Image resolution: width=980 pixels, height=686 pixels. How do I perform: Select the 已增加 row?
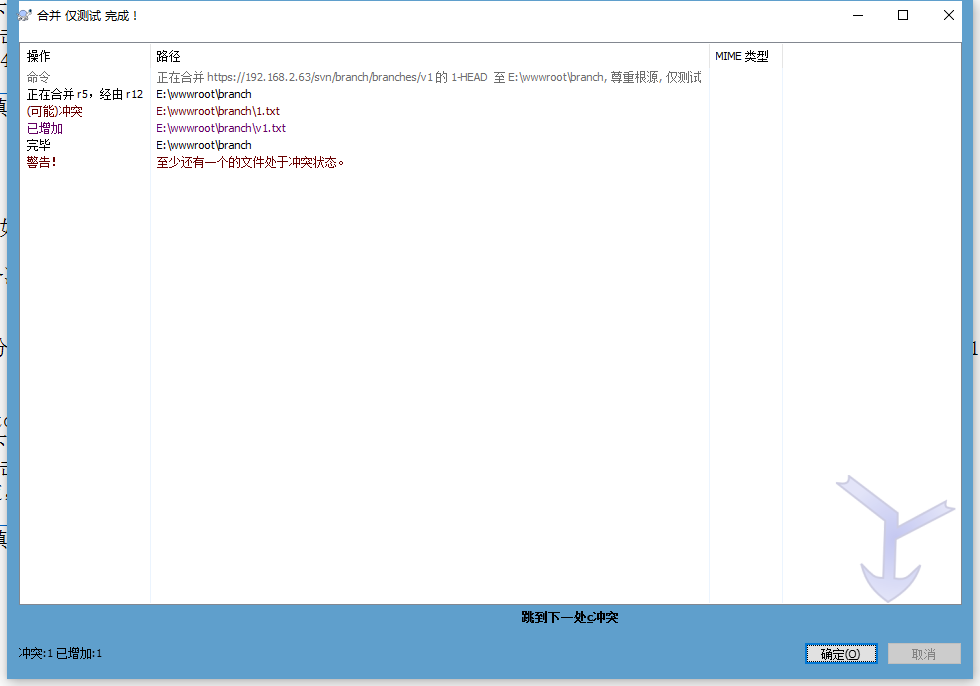coord(490,128)
